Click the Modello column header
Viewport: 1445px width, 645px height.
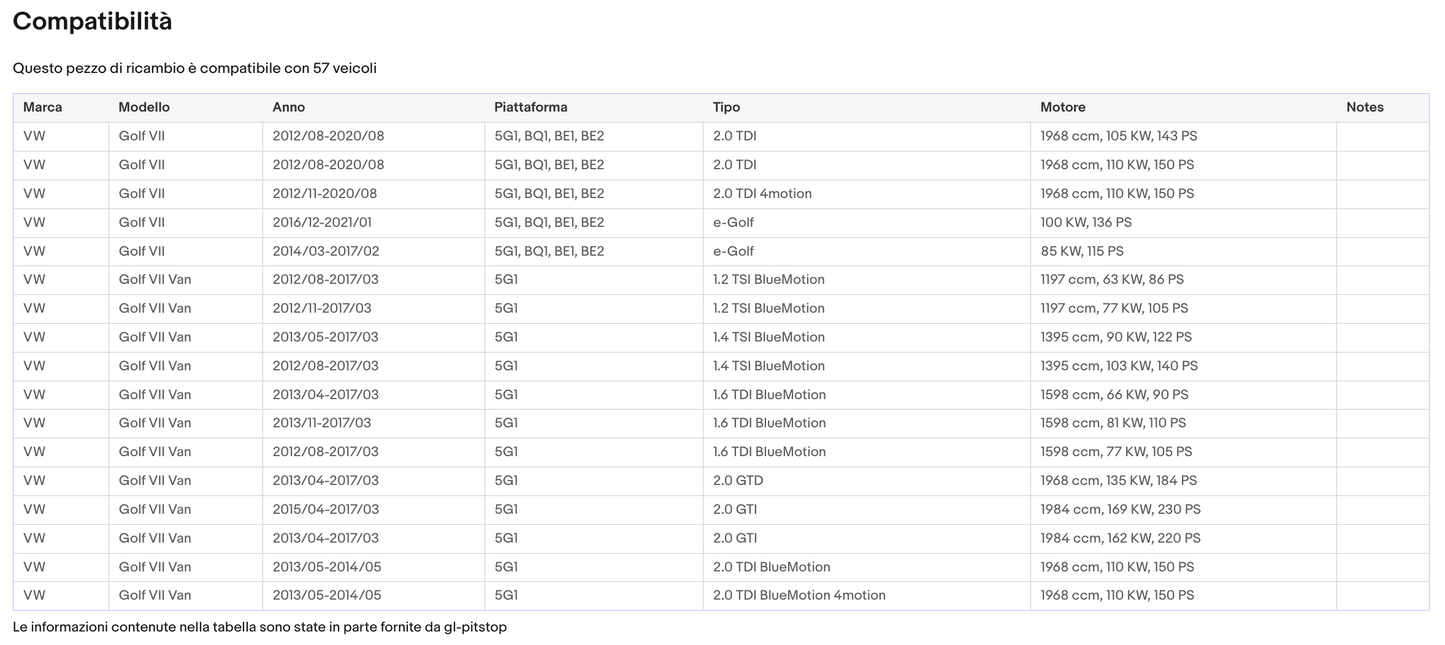[x=144, y=107]
